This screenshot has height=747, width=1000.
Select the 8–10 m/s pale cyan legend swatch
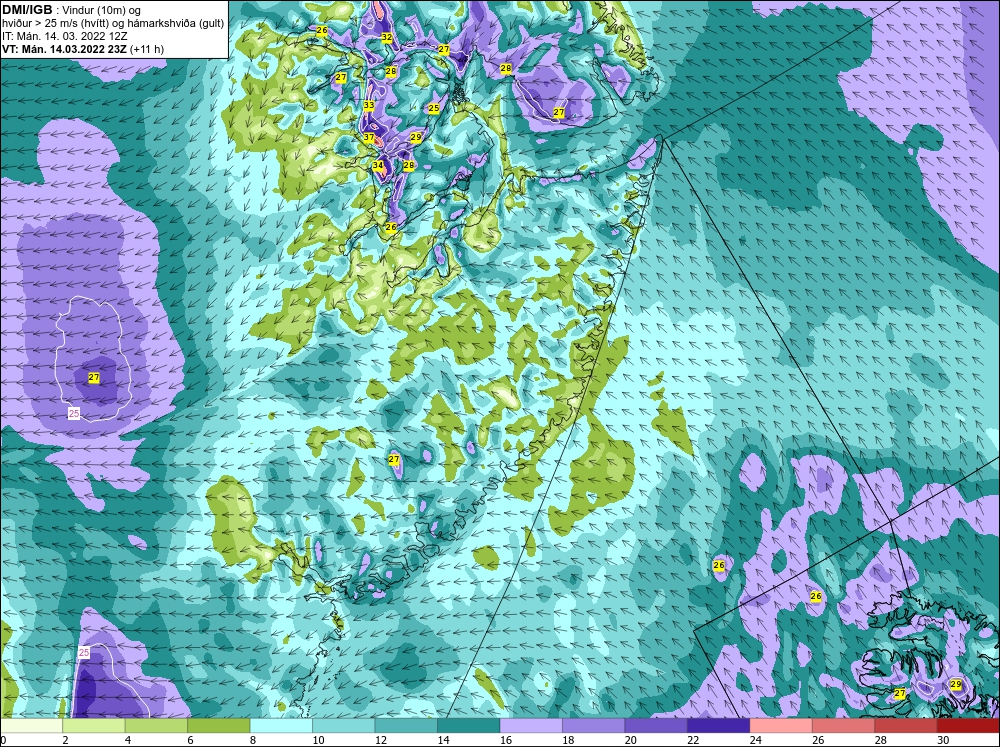281,726
